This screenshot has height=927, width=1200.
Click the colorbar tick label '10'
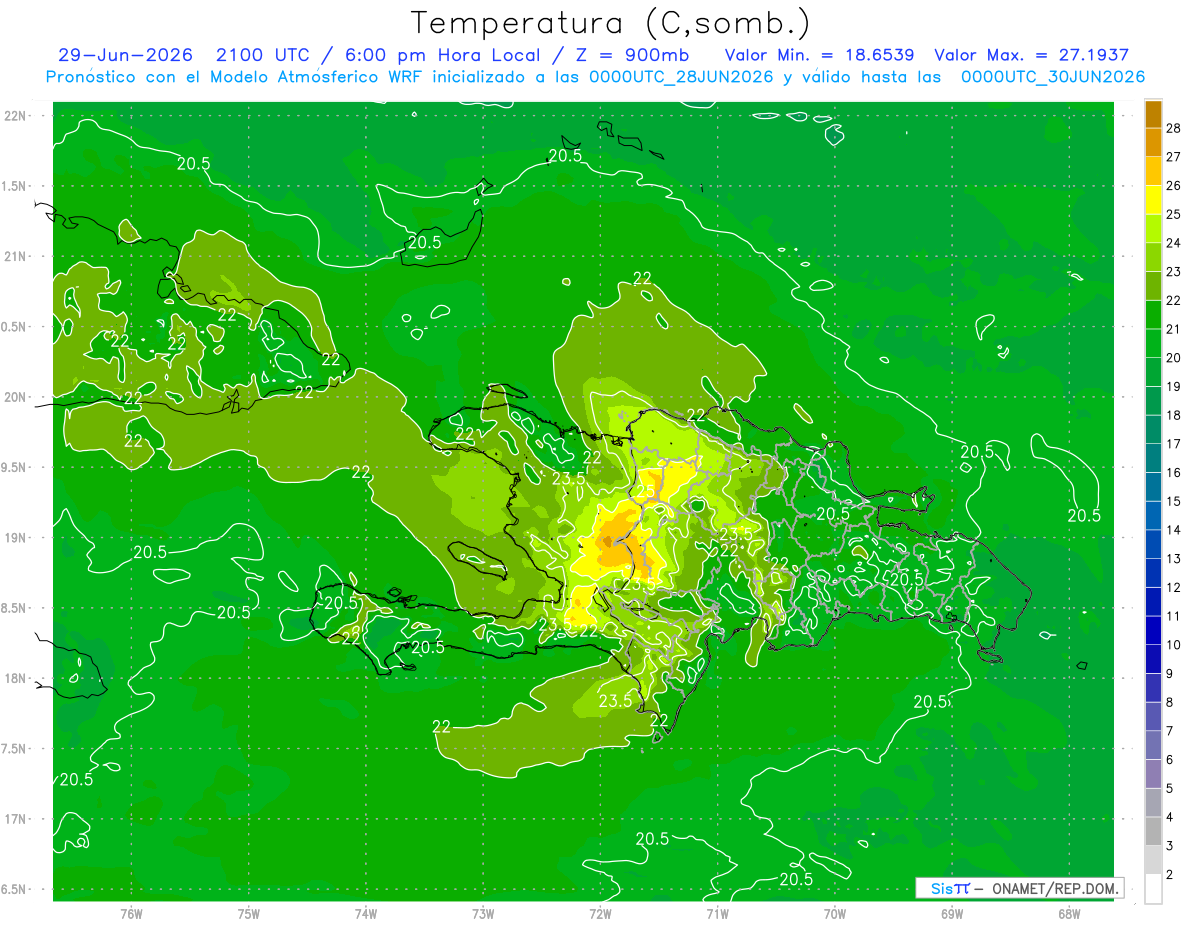tap(1174, 645)
